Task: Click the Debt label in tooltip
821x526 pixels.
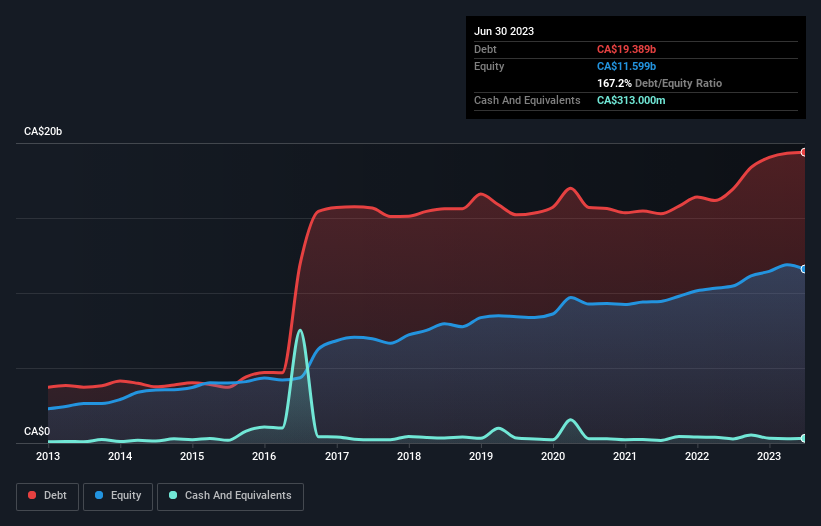Action: [x=485, y=49]
